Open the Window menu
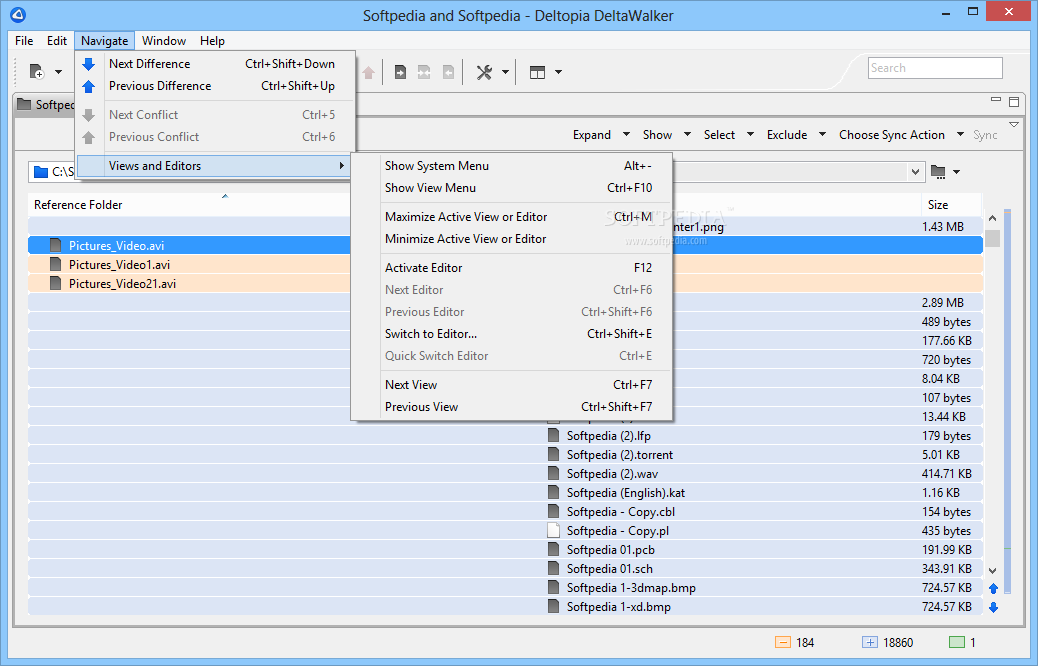This screenshot has height=666, width=1038. 164,40
